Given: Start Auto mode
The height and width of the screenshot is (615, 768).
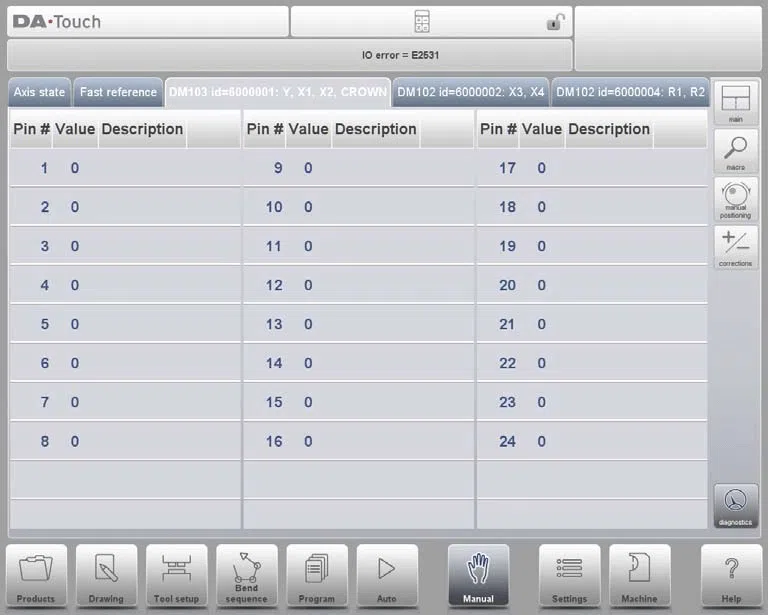Looking at the screenshot, I should tap(387, 576).
